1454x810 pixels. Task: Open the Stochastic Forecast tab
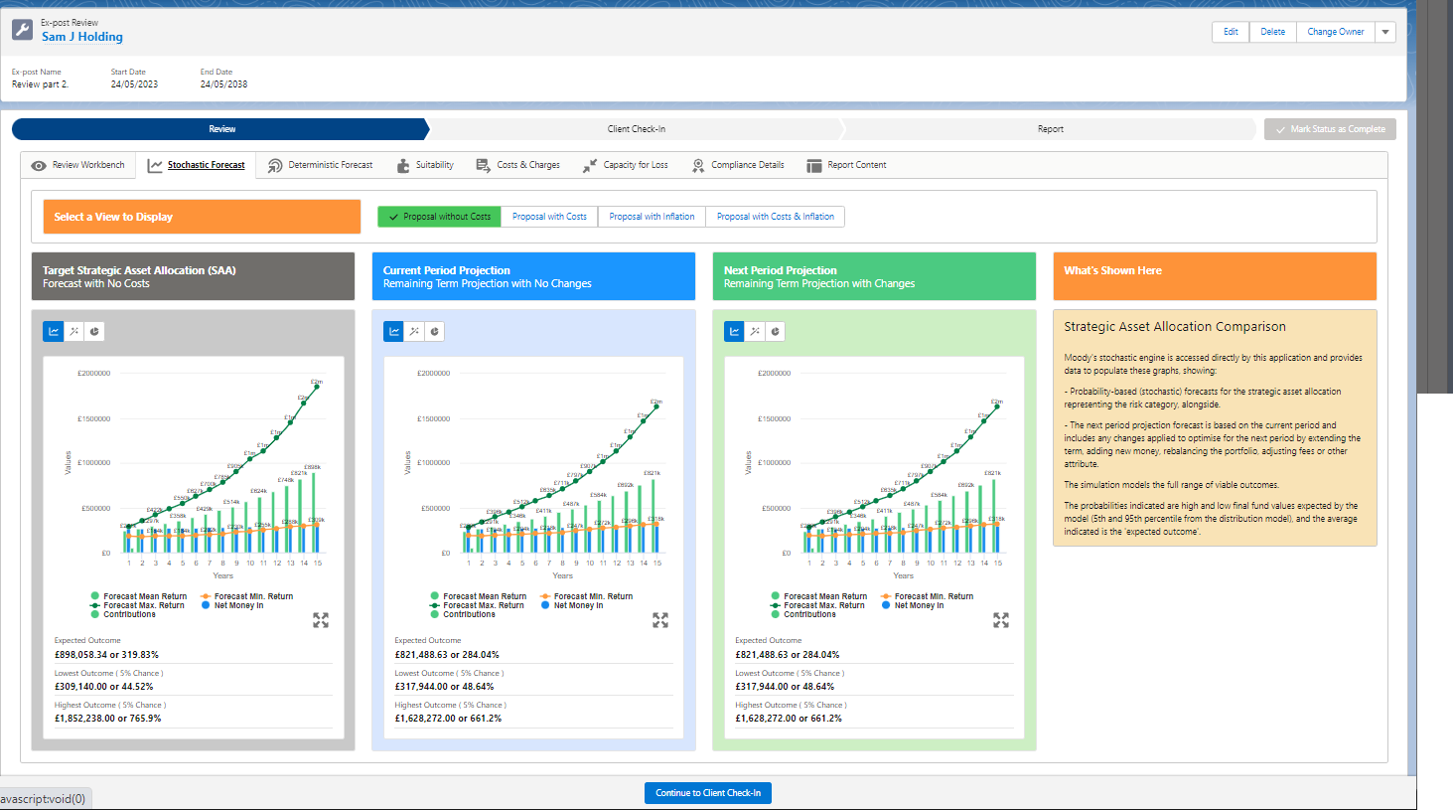click(x=196, y=165)
